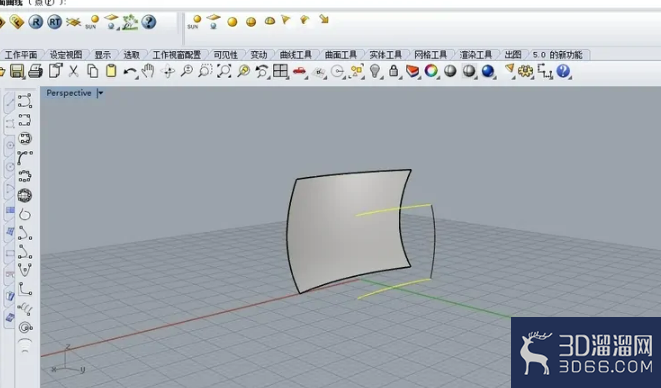Switch to the 工作视窗配置 tab
Screen dimensions: 661x388
[x=177, y=55]
